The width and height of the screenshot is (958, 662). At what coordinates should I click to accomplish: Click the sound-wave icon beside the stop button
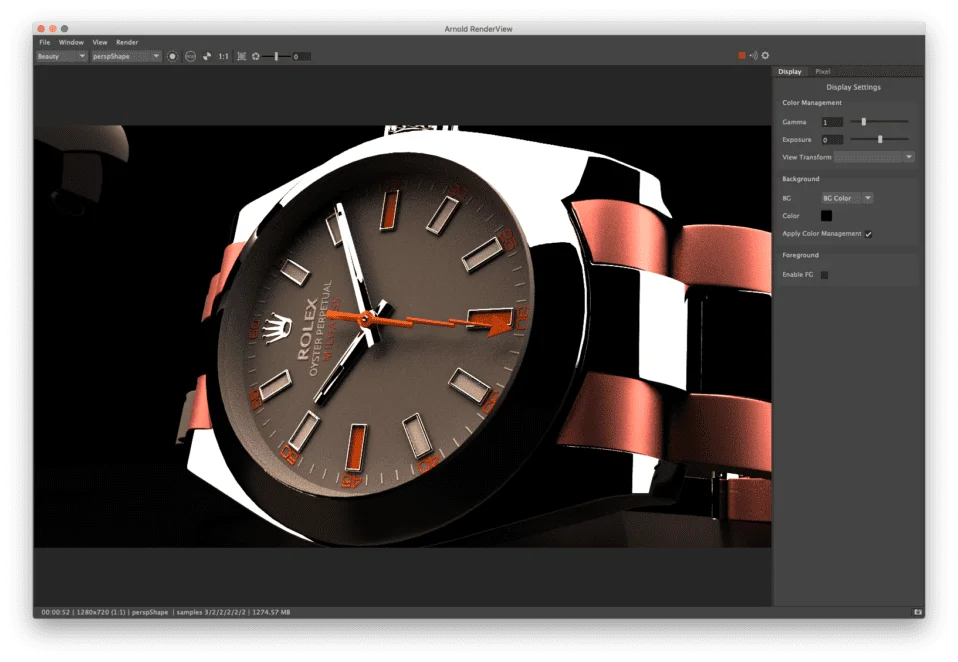pos(753,56)
